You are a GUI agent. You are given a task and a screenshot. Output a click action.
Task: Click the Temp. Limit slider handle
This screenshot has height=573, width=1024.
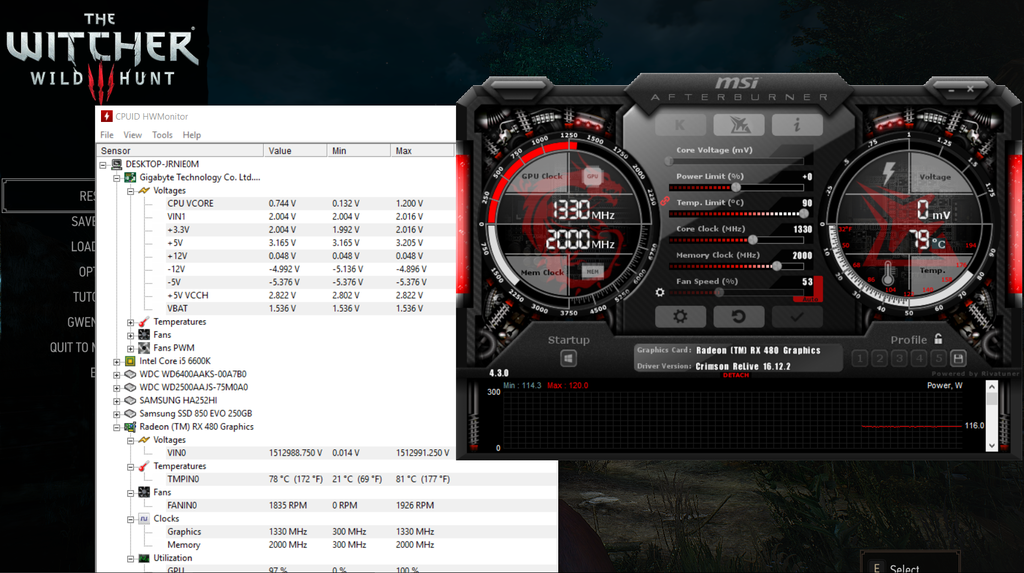803,214
